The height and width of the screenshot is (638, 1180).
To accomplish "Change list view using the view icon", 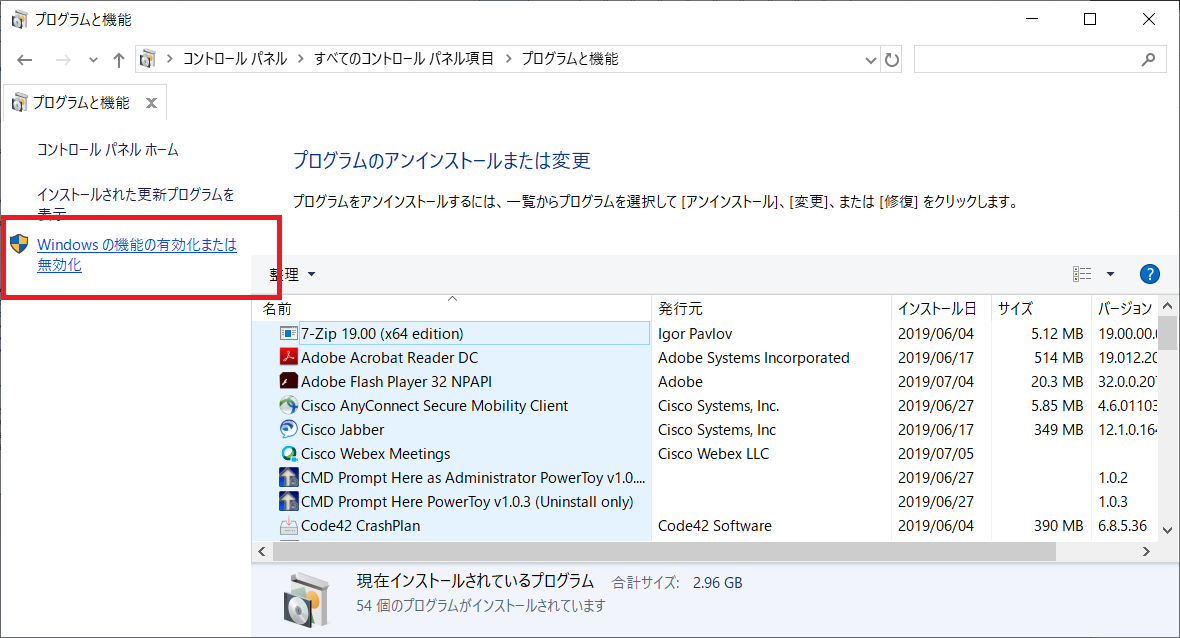I will coord(1082,275).
